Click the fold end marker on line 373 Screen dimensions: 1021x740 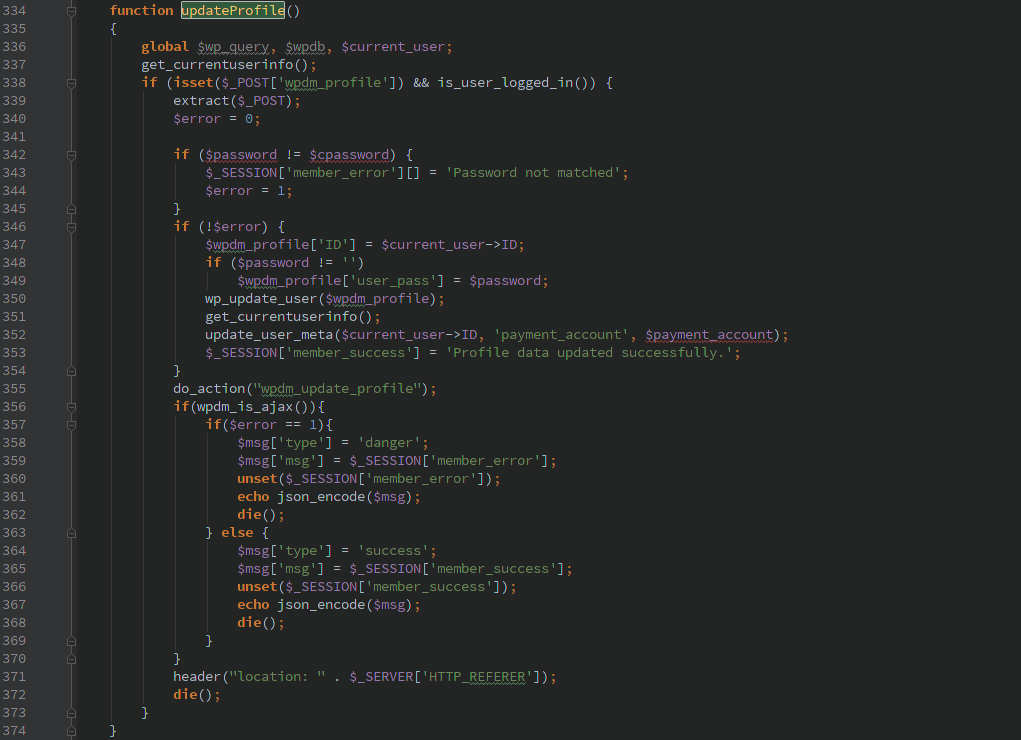click(x=72, y=713)
